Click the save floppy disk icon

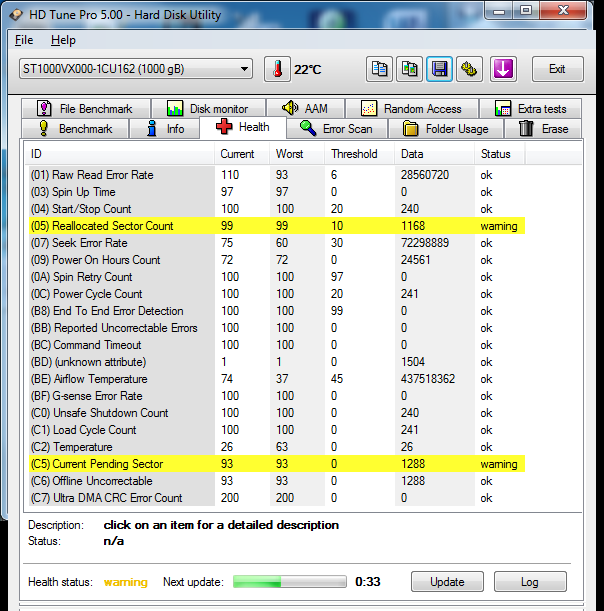point(439,69)
